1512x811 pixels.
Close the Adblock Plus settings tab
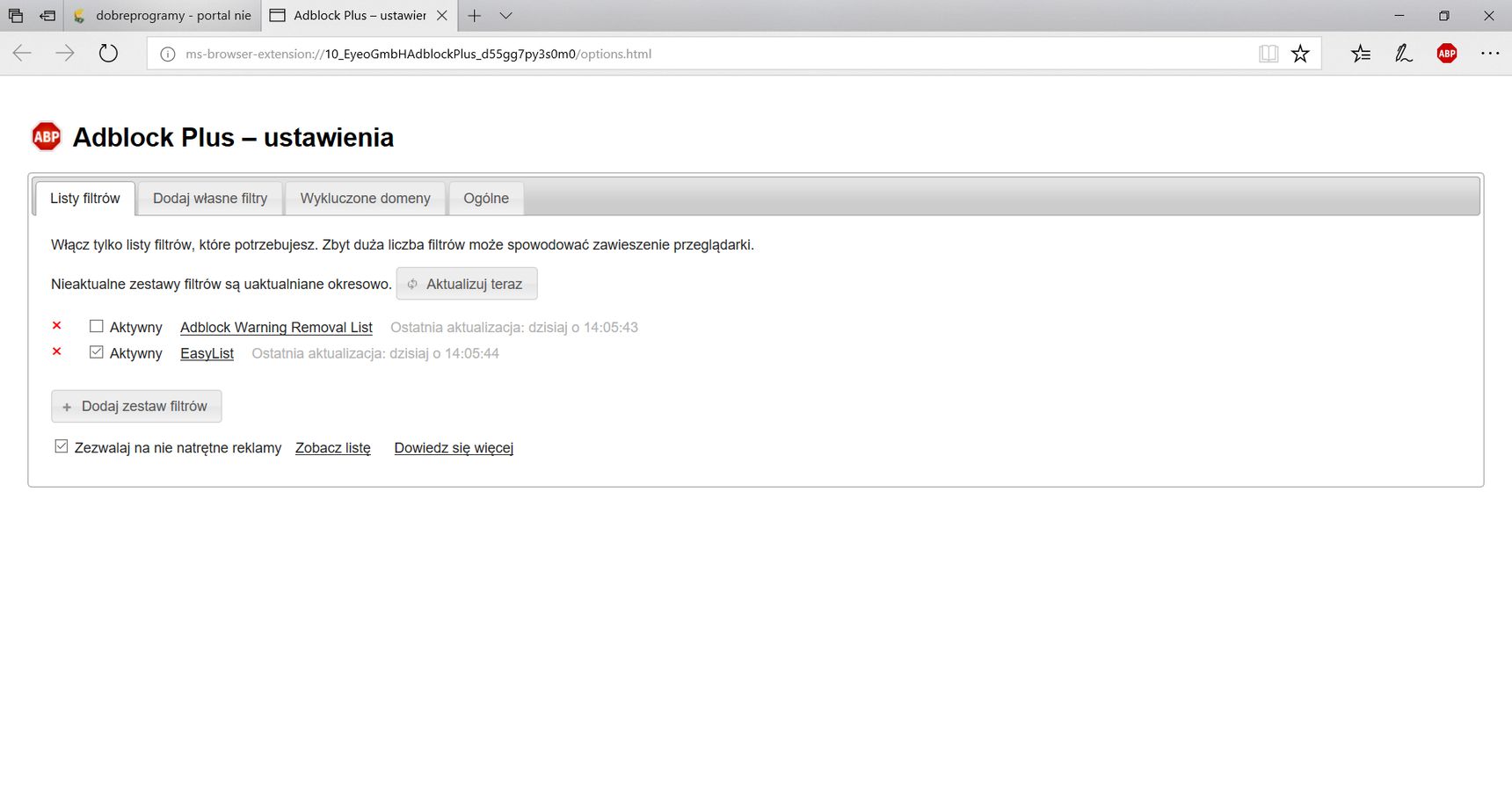point(442,16)
